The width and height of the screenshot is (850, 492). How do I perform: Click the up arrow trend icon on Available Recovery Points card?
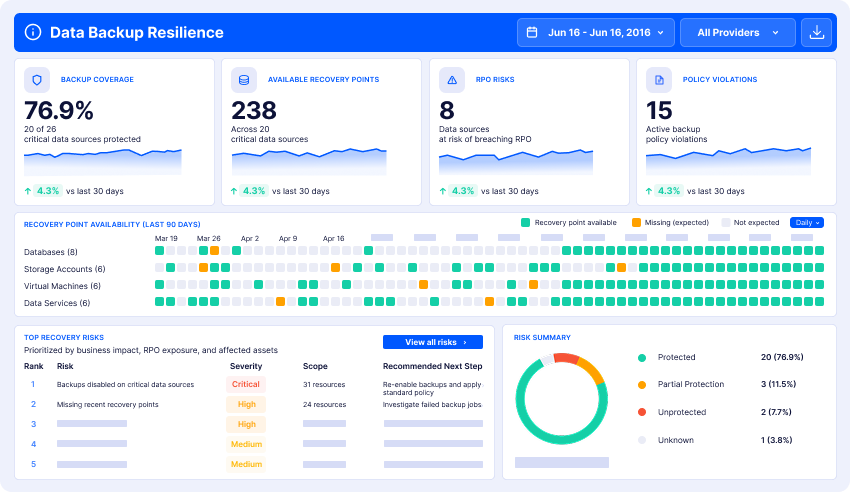[234, 191]
